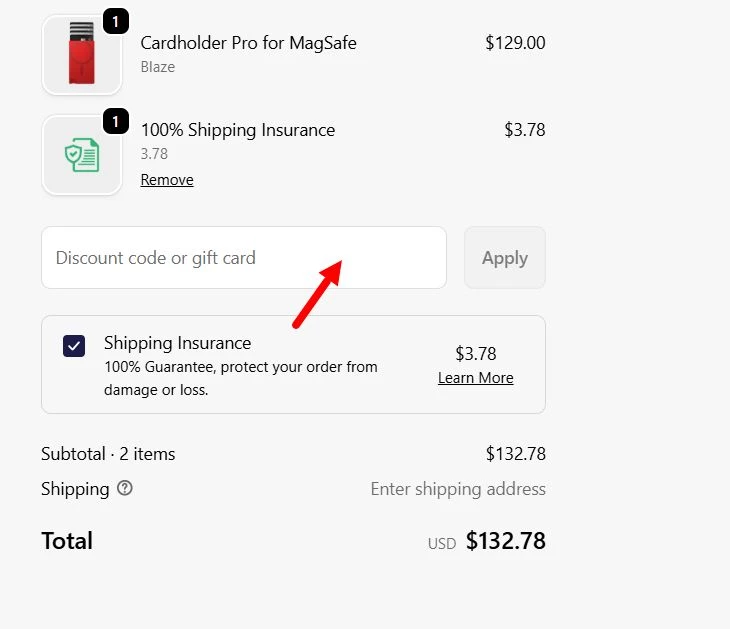Remove the 100% Shipping Insurance item

[x=167, y=180]
